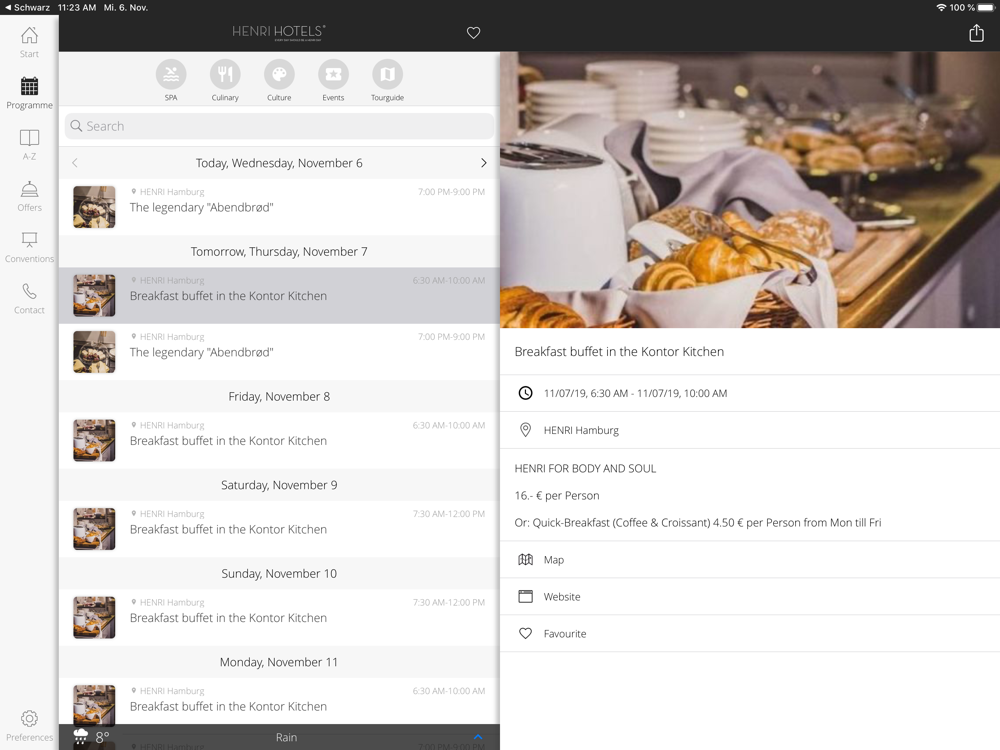
Task: Select Thursday's Breakfast buffet in the Kontor Kitchen
Action: 279,296
